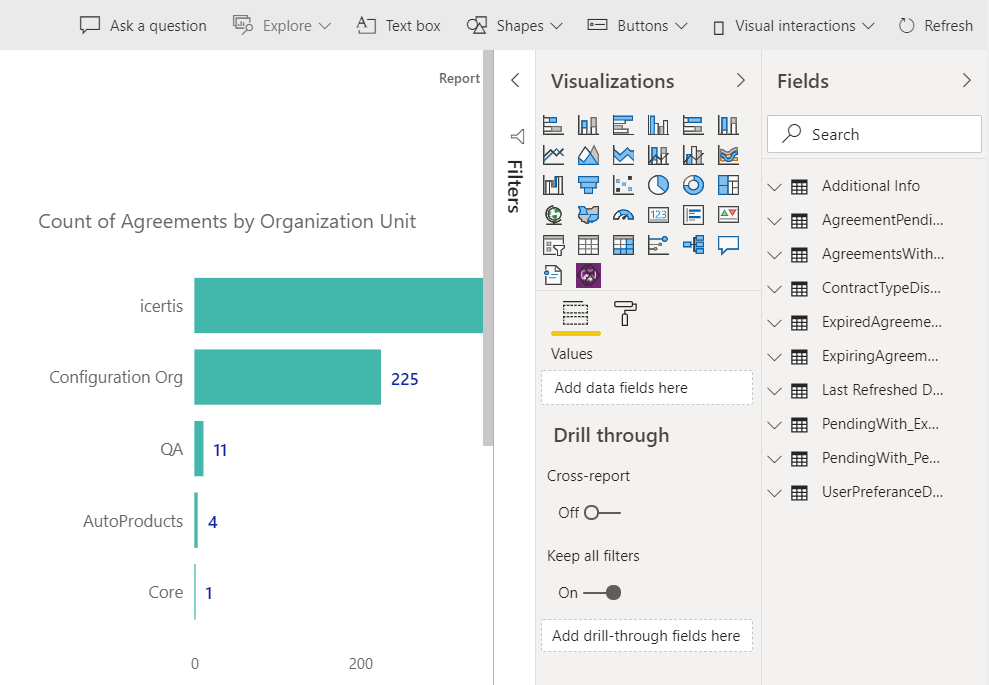Turn on Cross-report drill through
This screenshot has height=685, width=989.
[602, 513]
